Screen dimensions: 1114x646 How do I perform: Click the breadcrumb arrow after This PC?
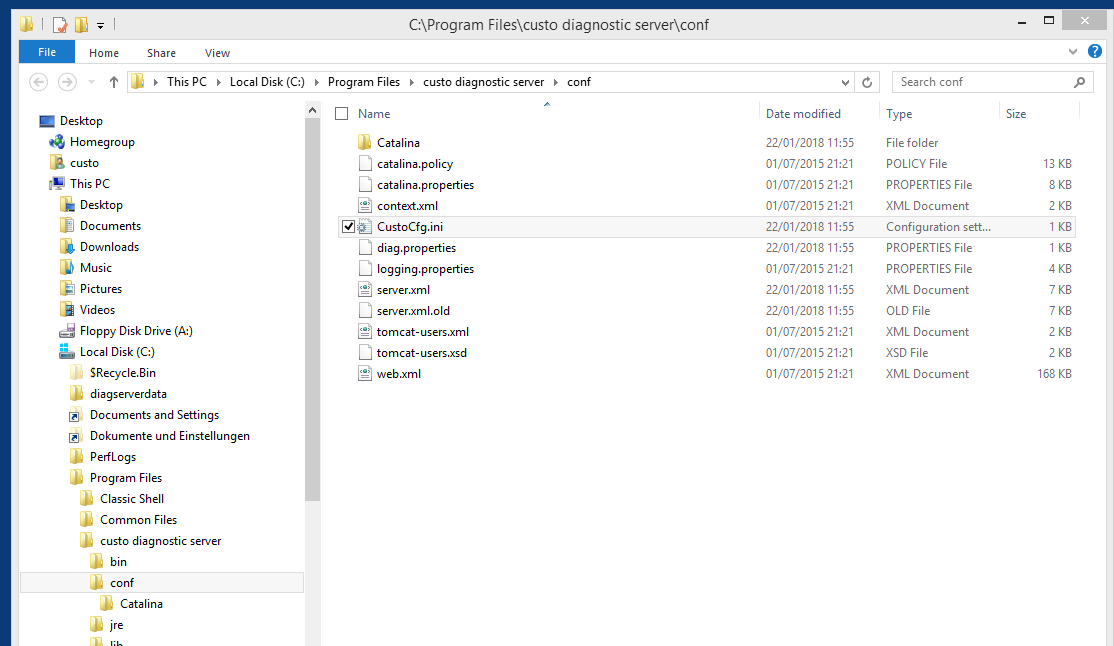[x=218, y=82]
